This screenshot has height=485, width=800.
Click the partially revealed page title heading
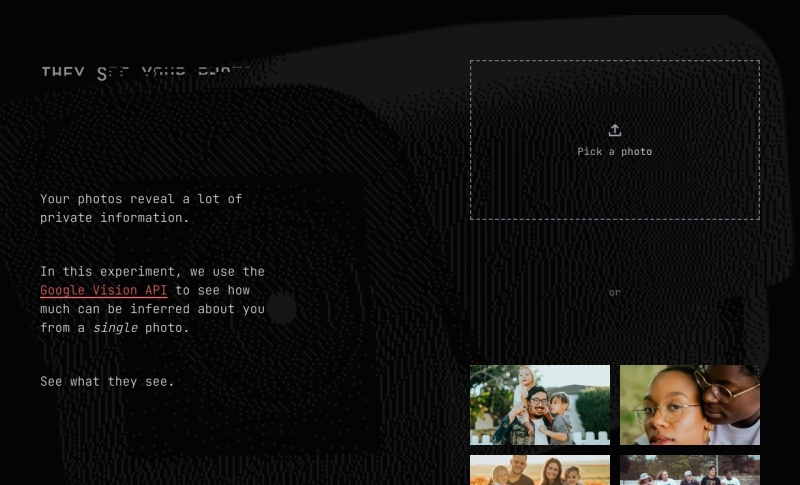coord(147,72)
